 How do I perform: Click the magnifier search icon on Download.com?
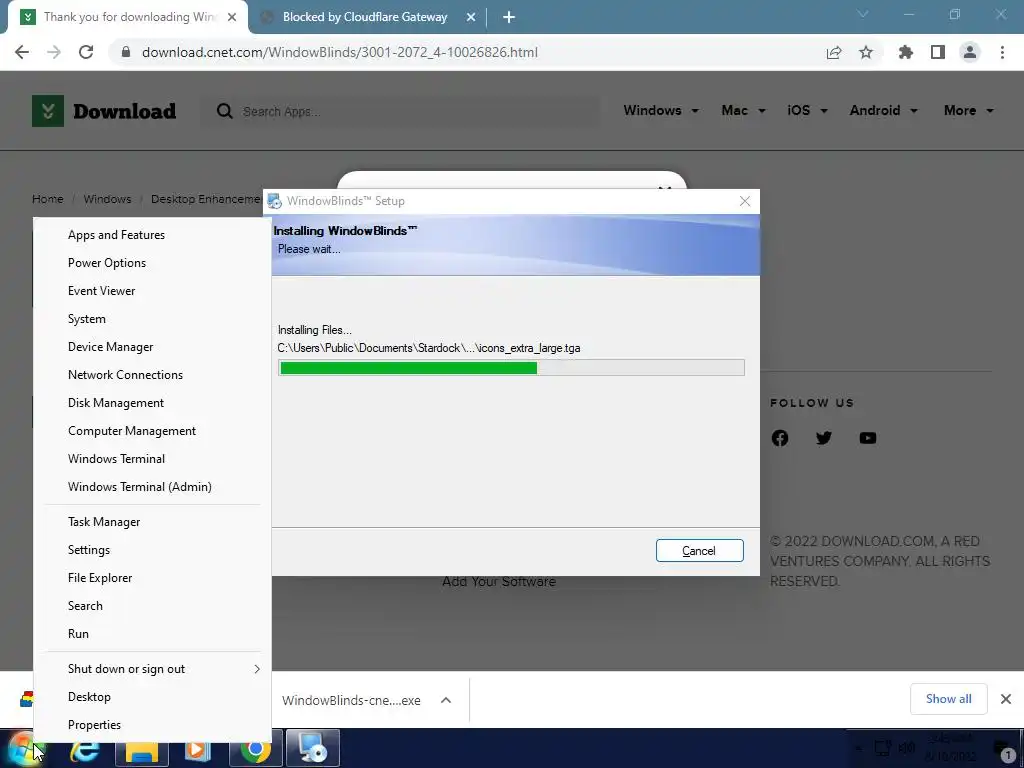(225, 111)
